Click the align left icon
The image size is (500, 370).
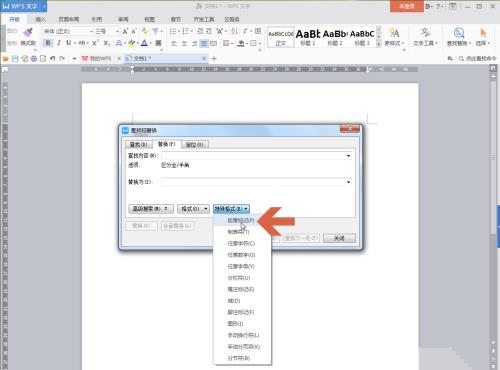coord(174,43)
